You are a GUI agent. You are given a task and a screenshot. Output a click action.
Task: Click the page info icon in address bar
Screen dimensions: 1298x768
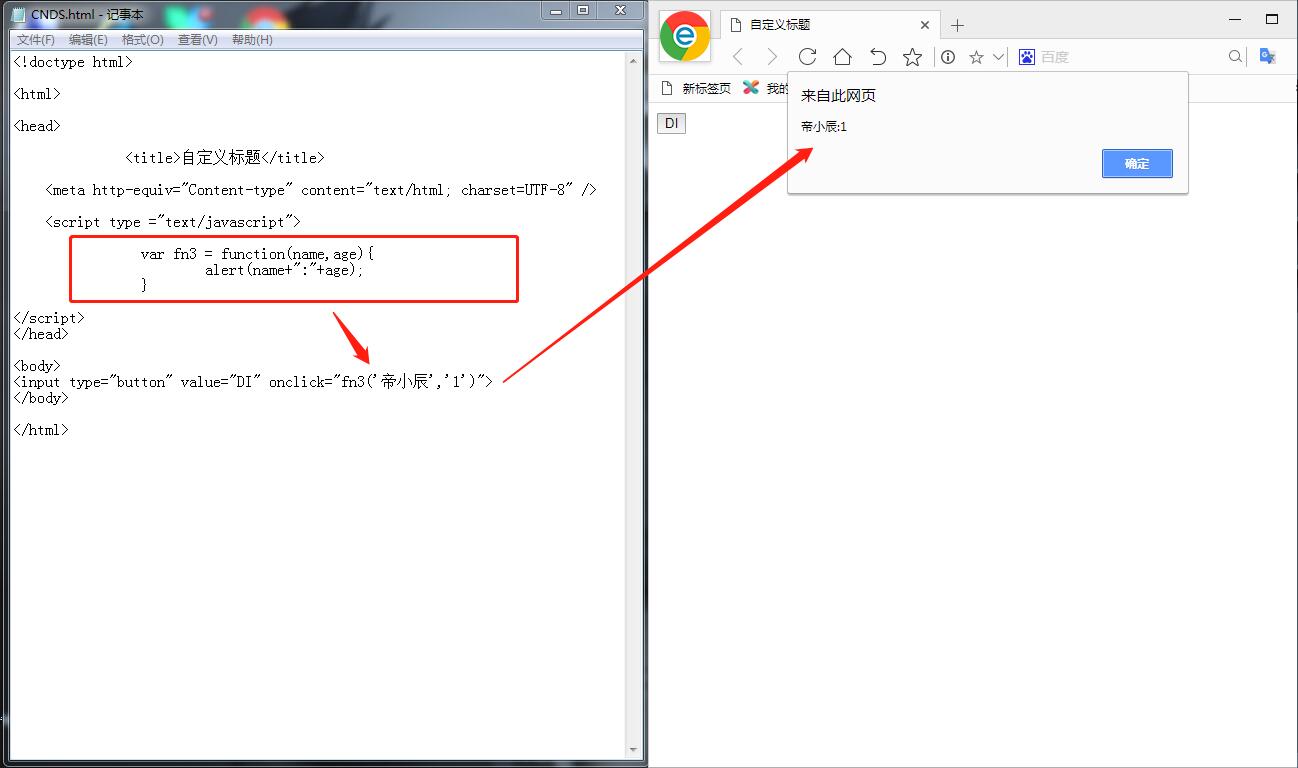(x=947, y=57)
